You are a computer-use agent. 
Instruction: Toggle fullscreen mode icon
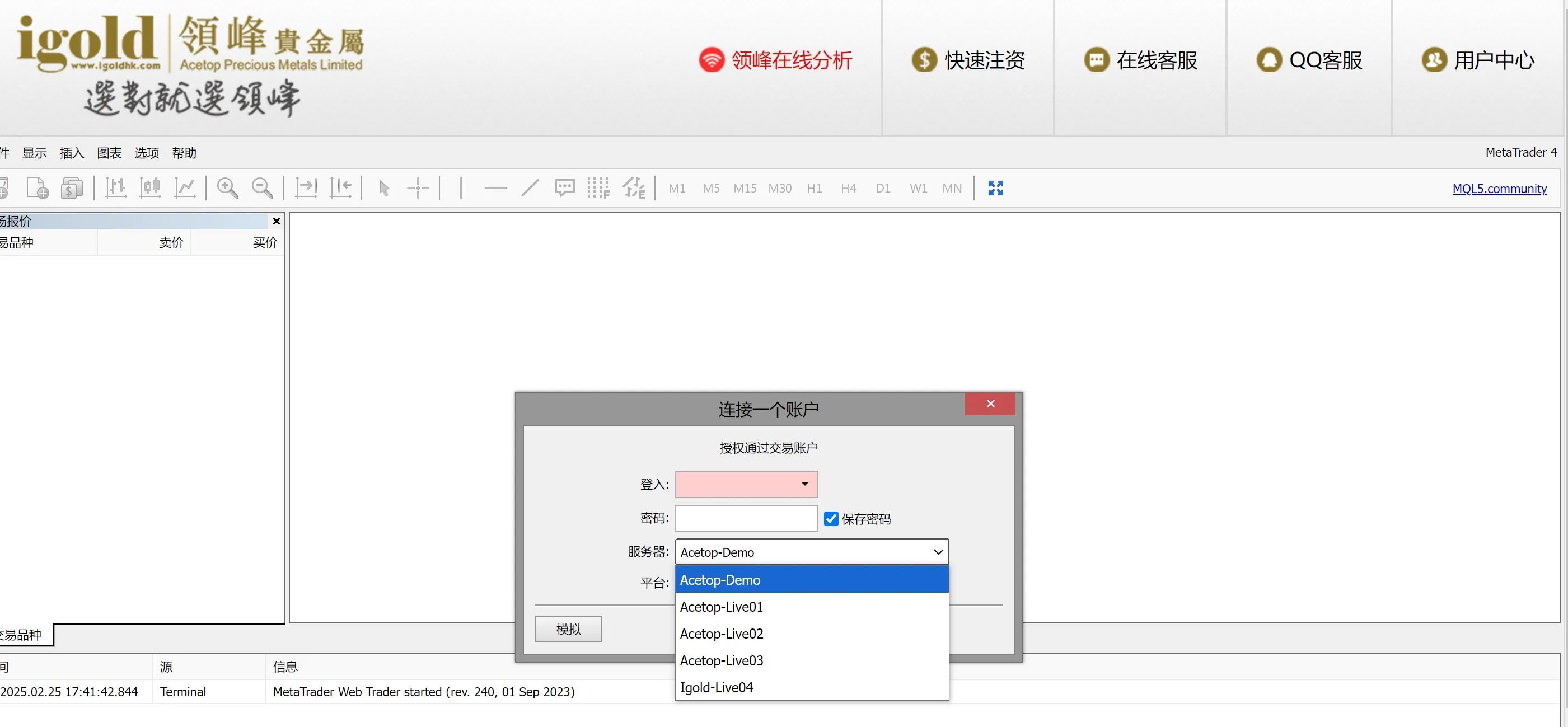pos(996,188)
